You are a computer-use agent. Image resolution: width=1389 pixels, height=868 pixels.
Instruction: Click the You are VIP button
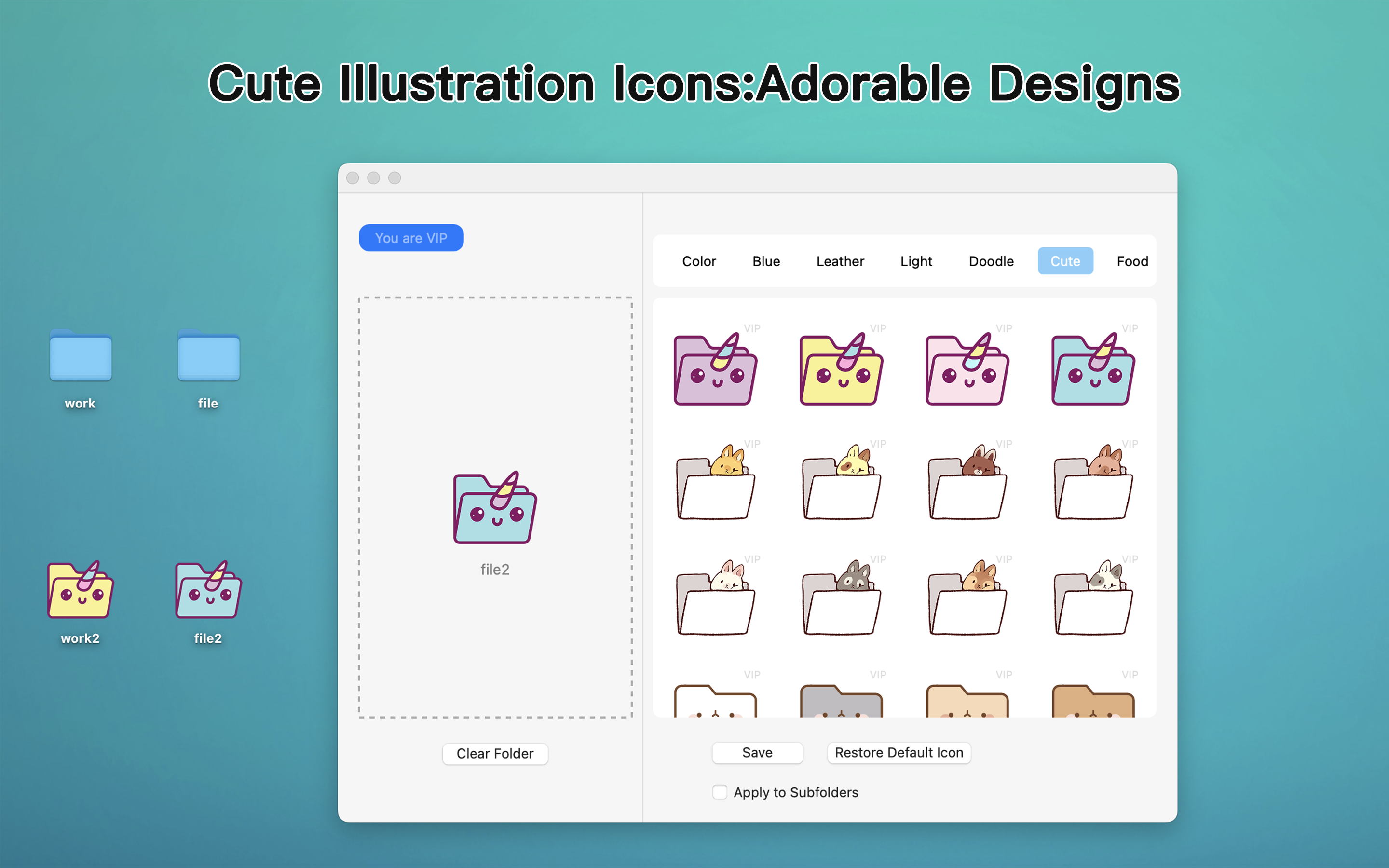(411, 238)
